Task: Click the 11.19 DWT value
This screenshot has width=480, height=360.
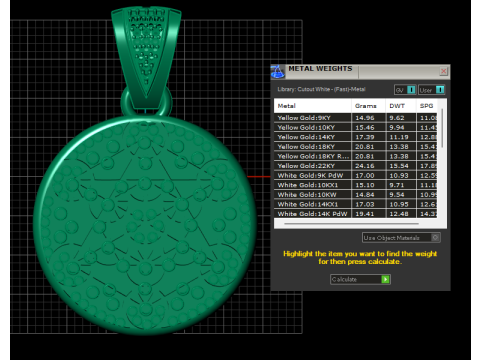Action: tap(399, 137)
